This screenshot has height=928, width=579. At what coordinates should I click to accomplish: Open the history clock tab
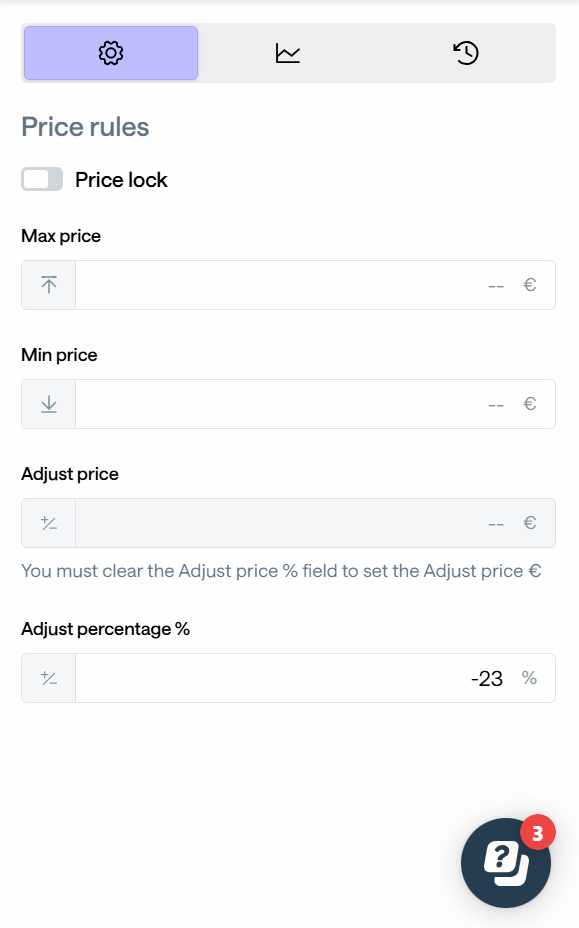point(466,53)
